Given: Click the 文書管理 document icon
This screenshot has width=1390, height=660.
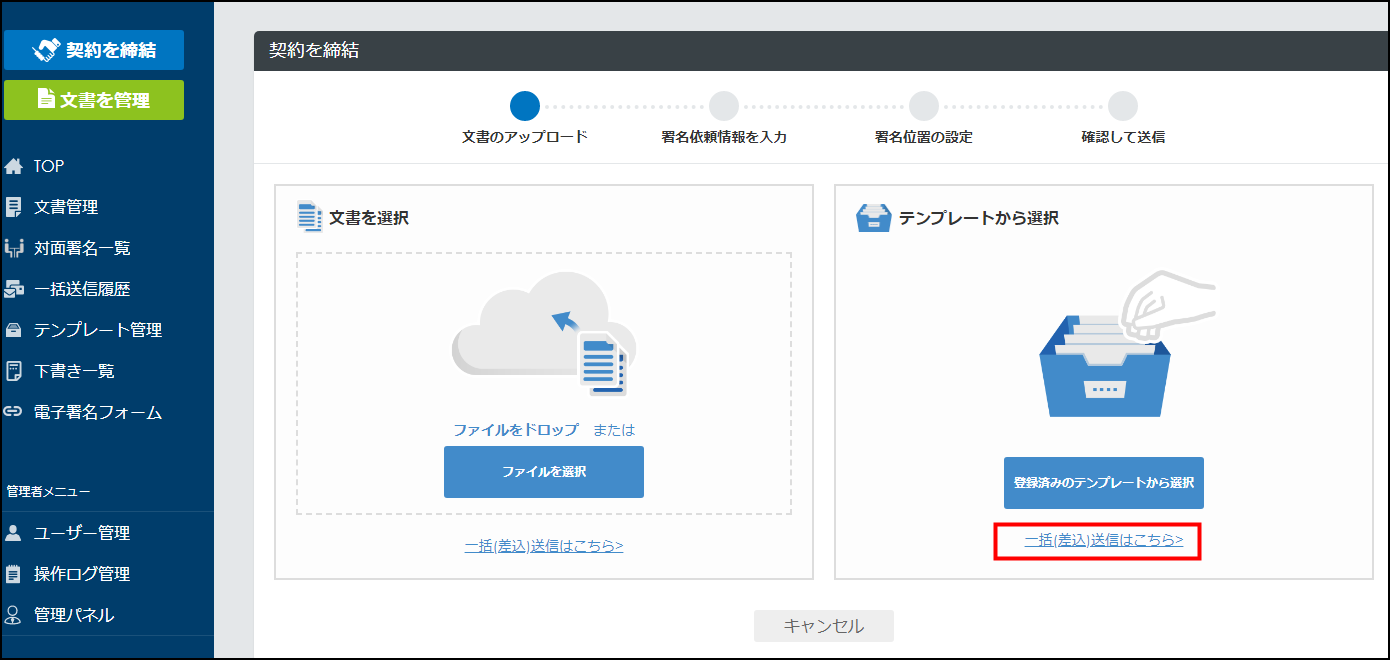Looking at the screenshot, I should (x=14, y=207).
